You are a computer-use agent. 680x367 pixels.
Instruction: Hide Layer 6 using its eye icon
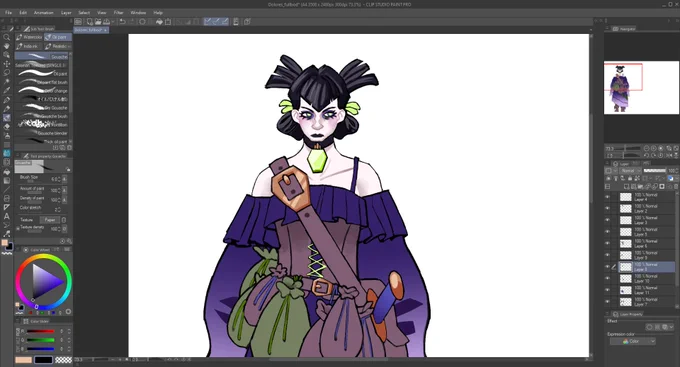(x=607, y=244)
